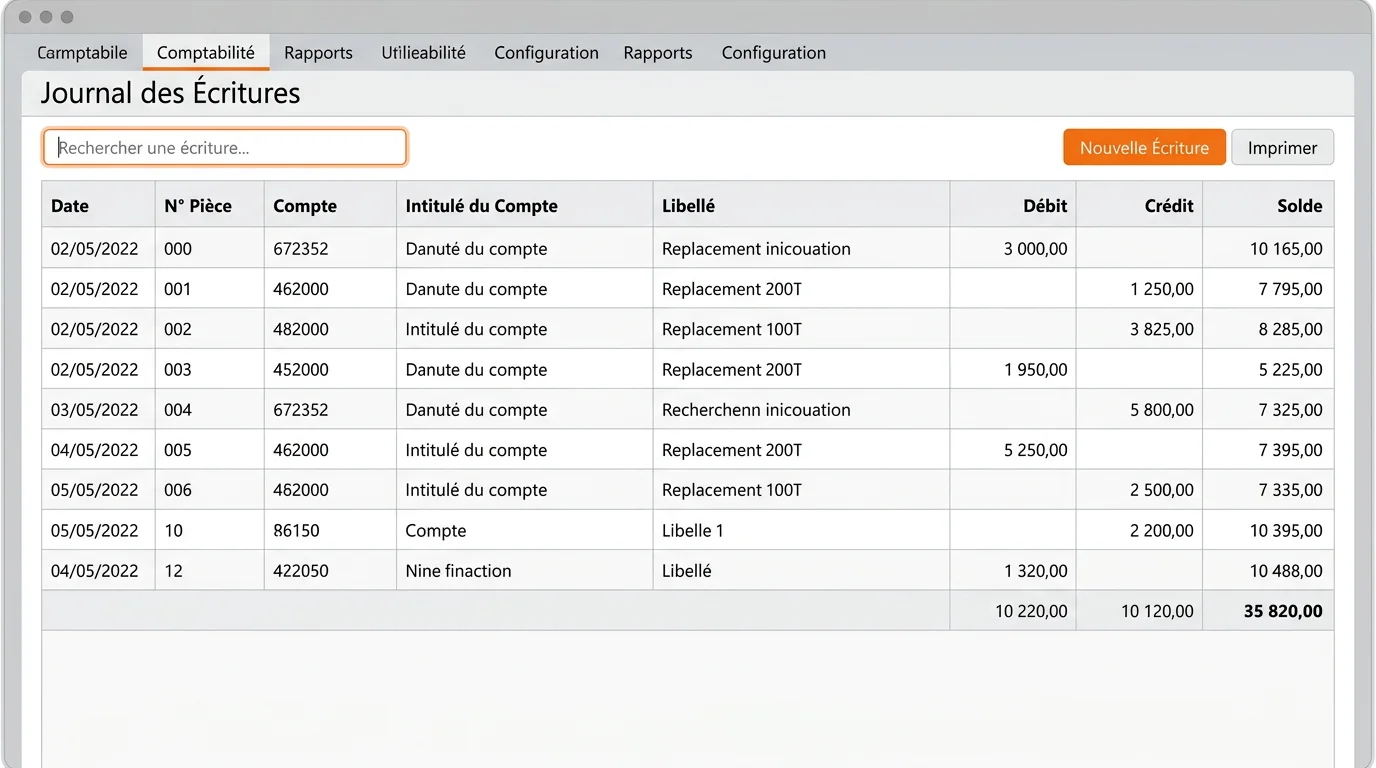The width and height of the screenshot is (1376, 768).
Task: Select the balance 10 165,00
Action: [x=1286, y=248]
